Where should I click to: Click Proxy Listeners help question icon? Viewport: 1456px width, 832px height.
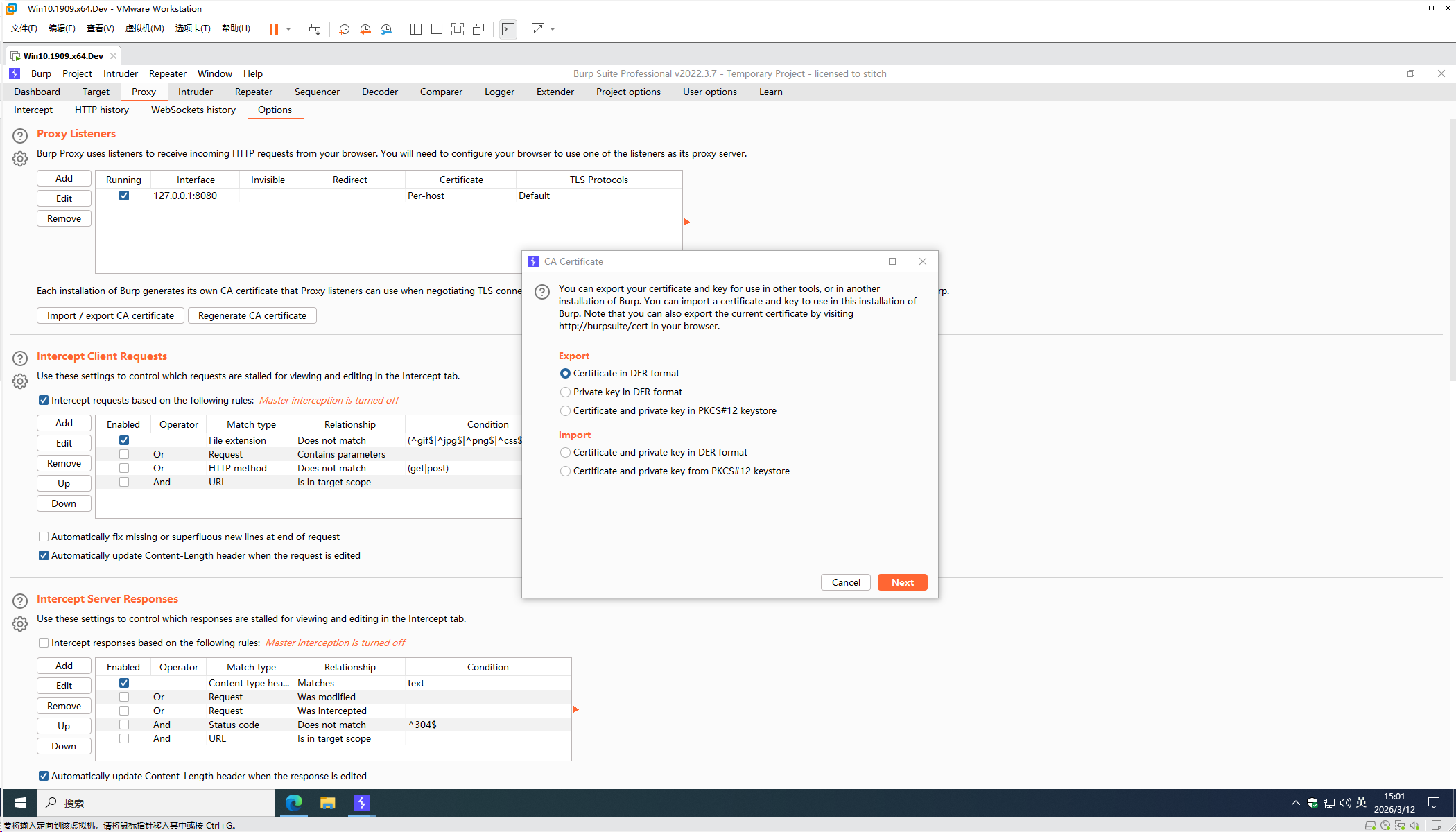pyautogui.click(x=20, y=136)
